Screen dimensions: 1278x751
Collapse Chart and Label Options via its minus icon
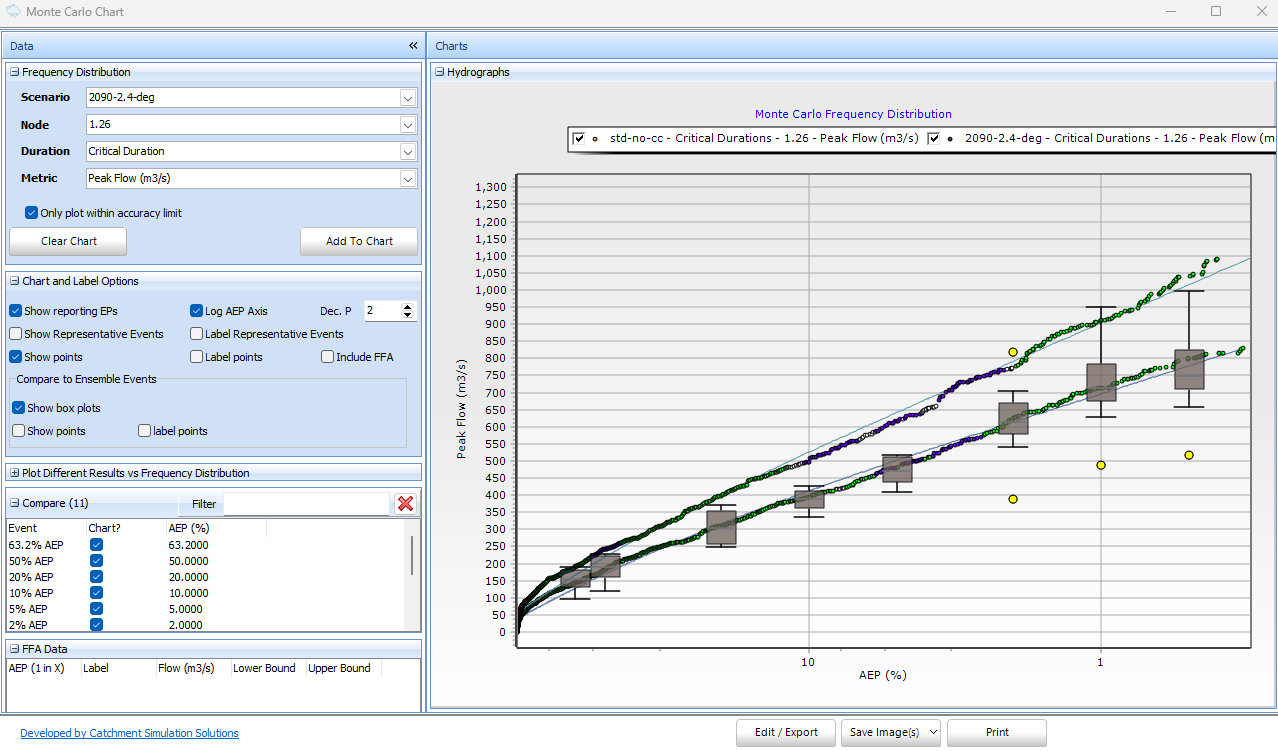pos(13,281)
